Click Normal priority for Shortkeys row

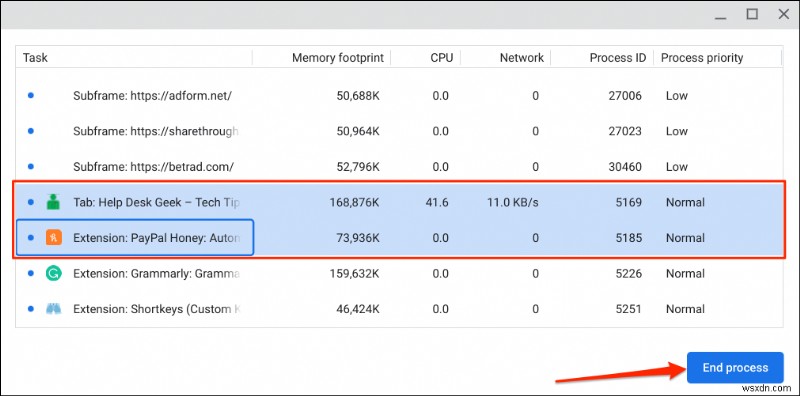[685, 309]
